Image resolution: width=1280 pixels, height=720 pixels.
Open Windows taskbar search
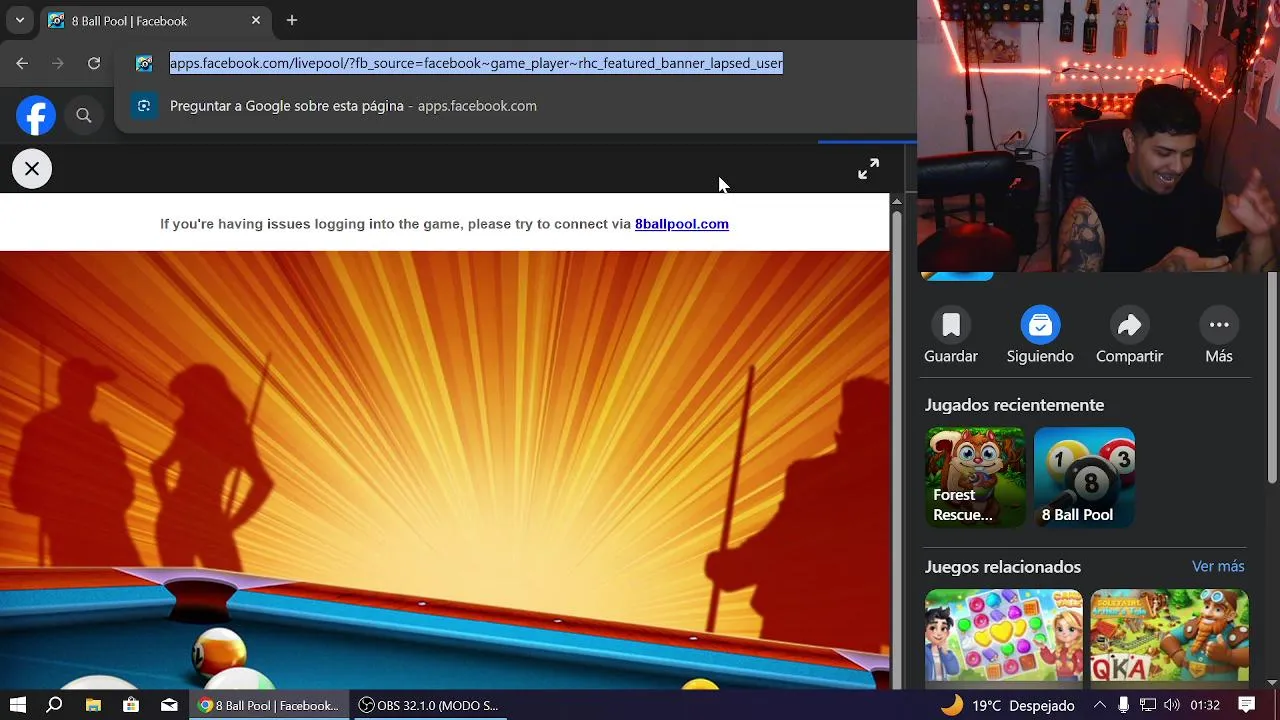coord(55,705)
